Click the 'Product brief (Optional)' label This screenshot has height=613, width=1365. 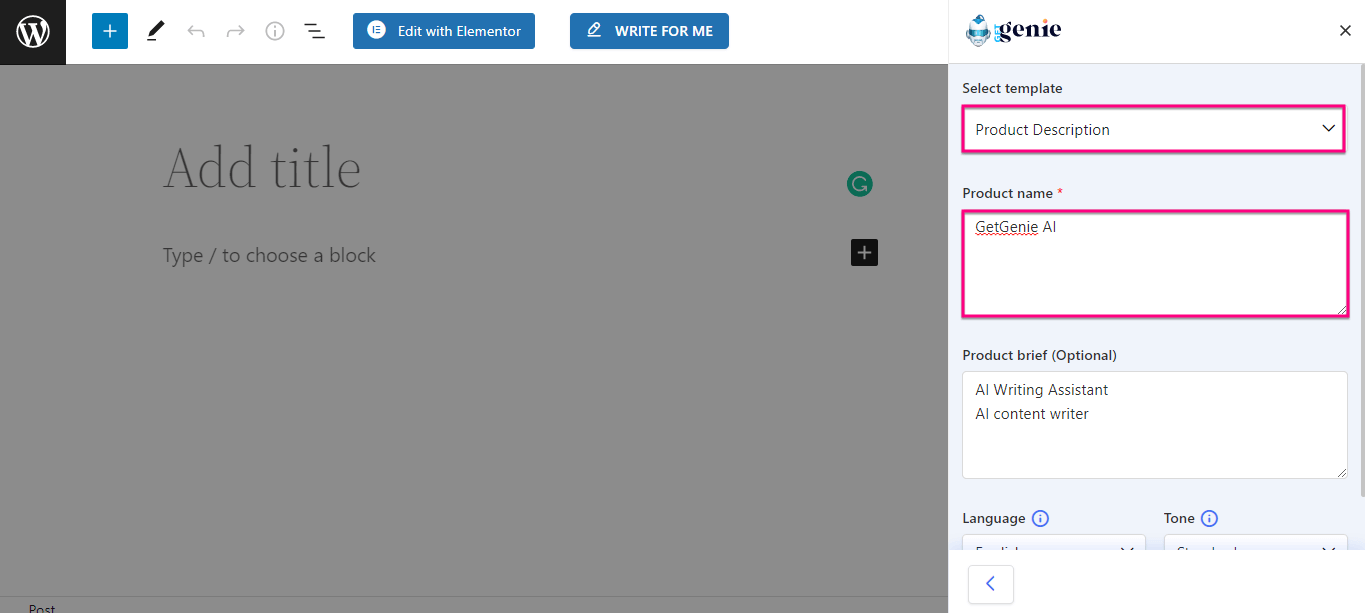(1039, 355)
